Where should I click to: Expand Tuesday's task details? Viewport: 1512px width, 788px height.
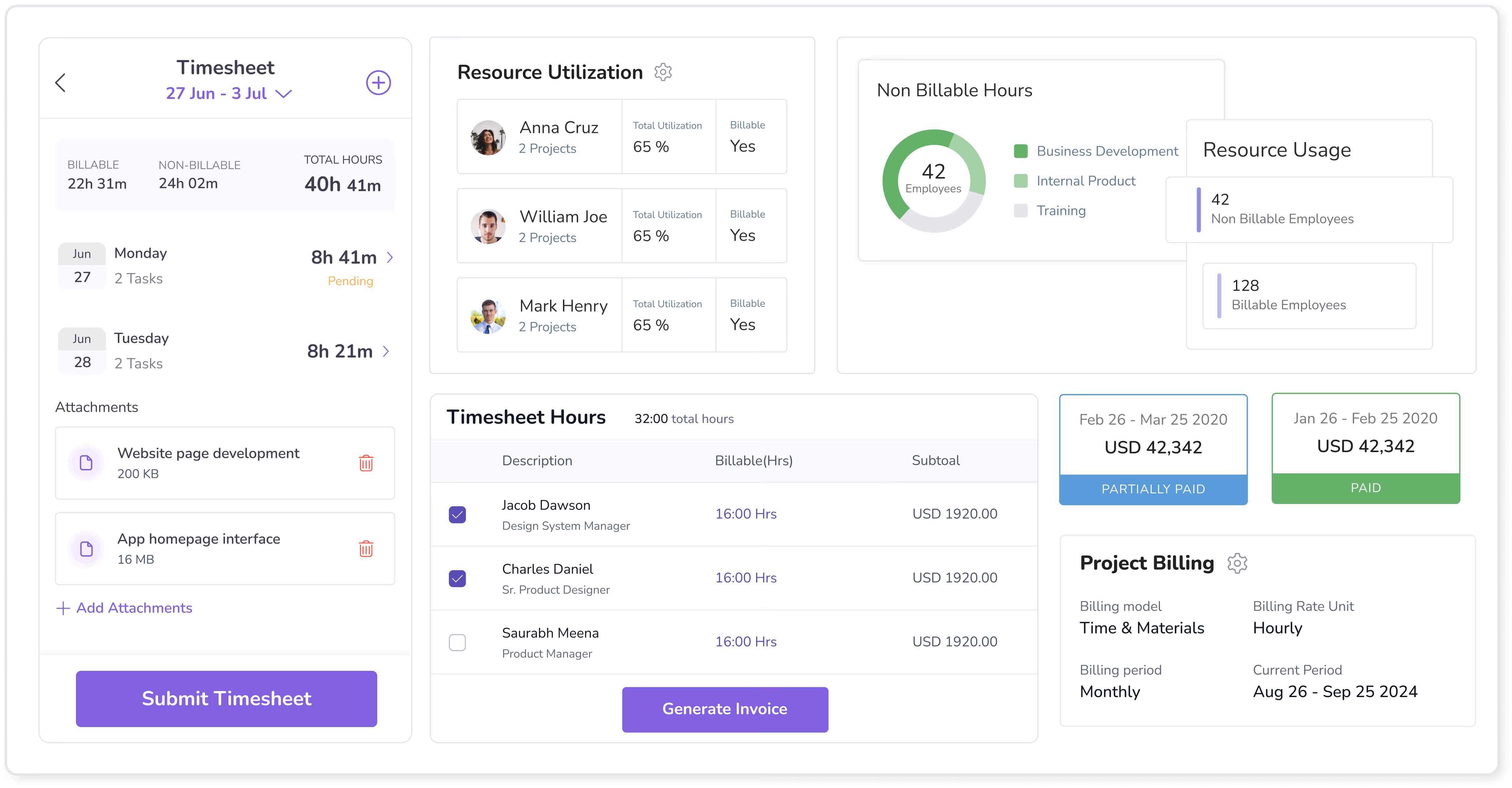386,351
